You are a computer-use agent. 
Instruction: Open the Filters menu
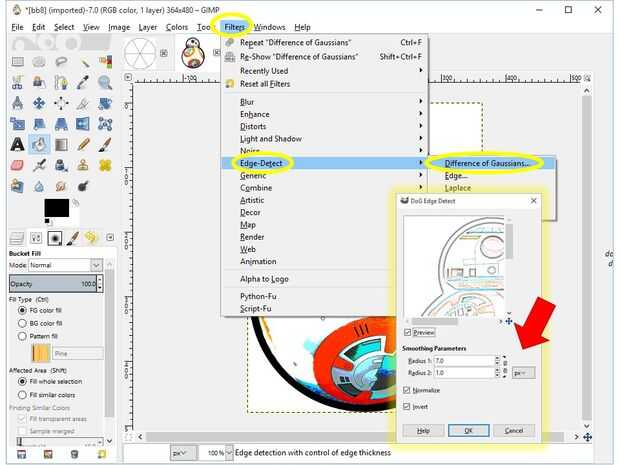click(234, 27)
